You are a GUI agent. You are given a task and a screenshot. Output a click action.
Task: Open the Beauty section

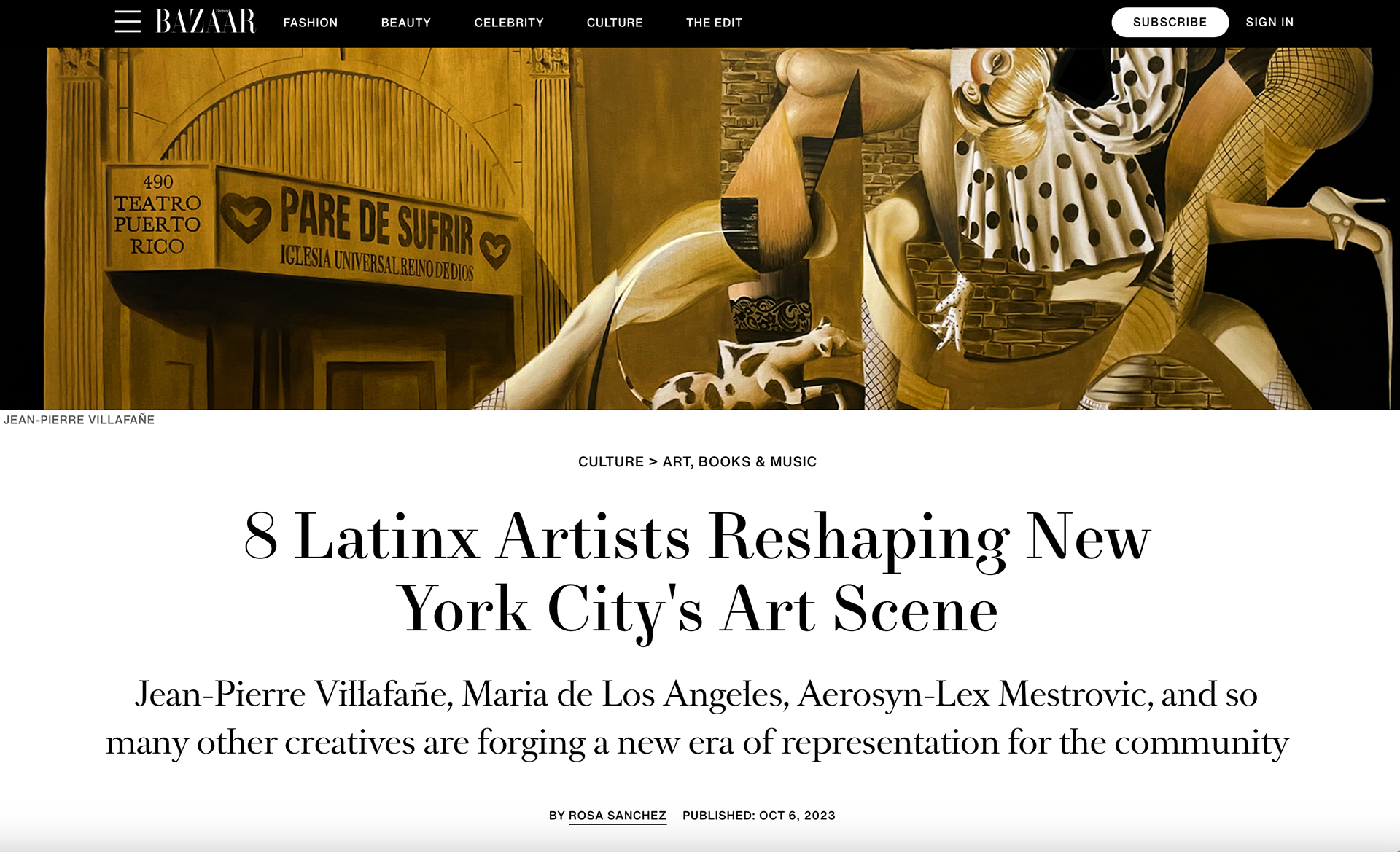pos(406,23)
